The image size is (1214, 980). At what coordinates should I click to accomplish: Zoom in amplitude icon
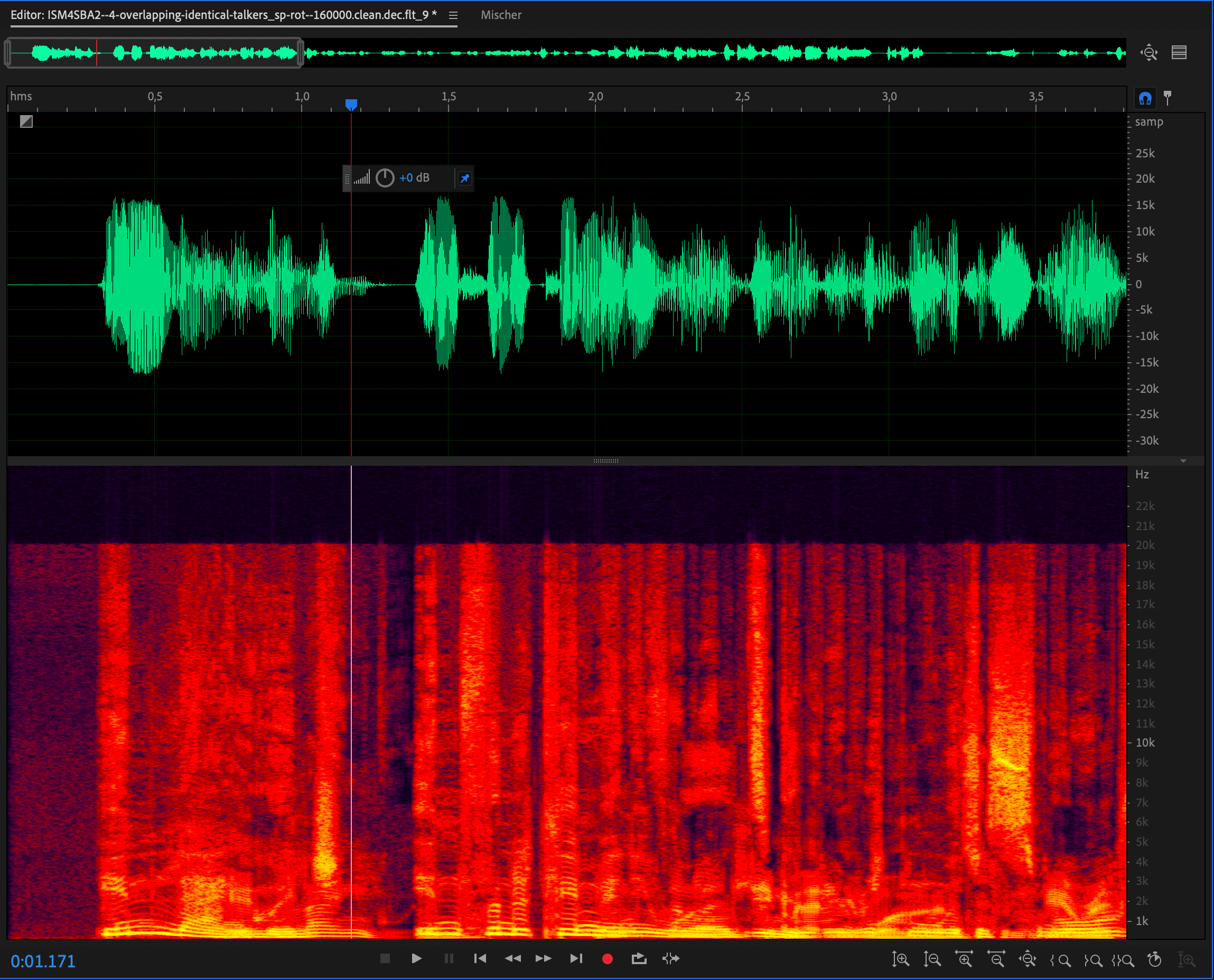coord(900,959)
